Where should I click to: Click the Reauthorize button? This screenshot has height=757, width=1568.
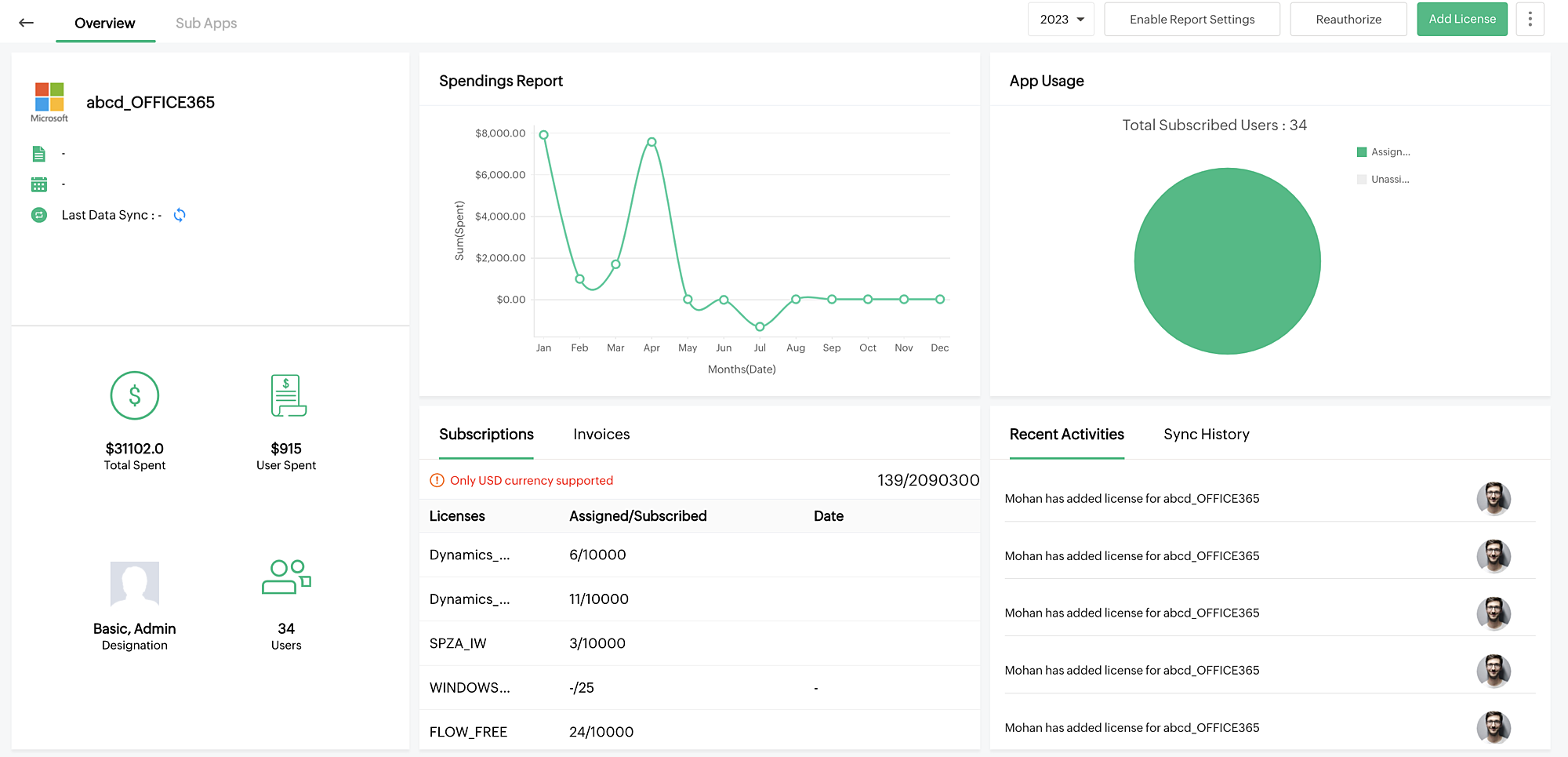1348,20
